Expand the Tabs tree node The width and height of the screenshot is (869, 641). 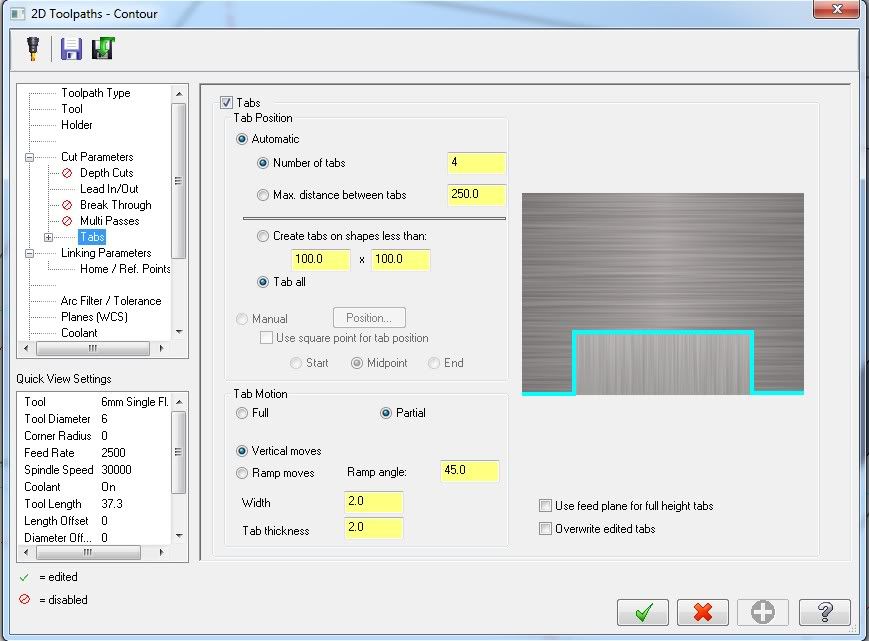[48, 237]
